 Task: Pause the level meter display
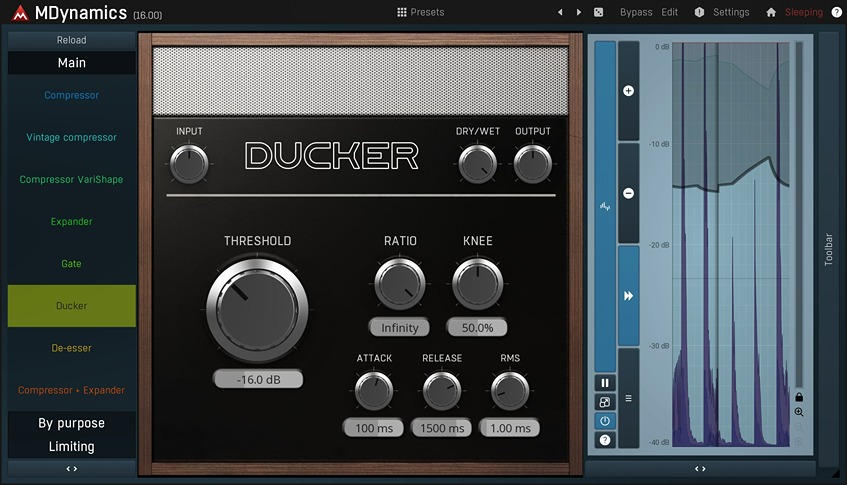[605, 383]
